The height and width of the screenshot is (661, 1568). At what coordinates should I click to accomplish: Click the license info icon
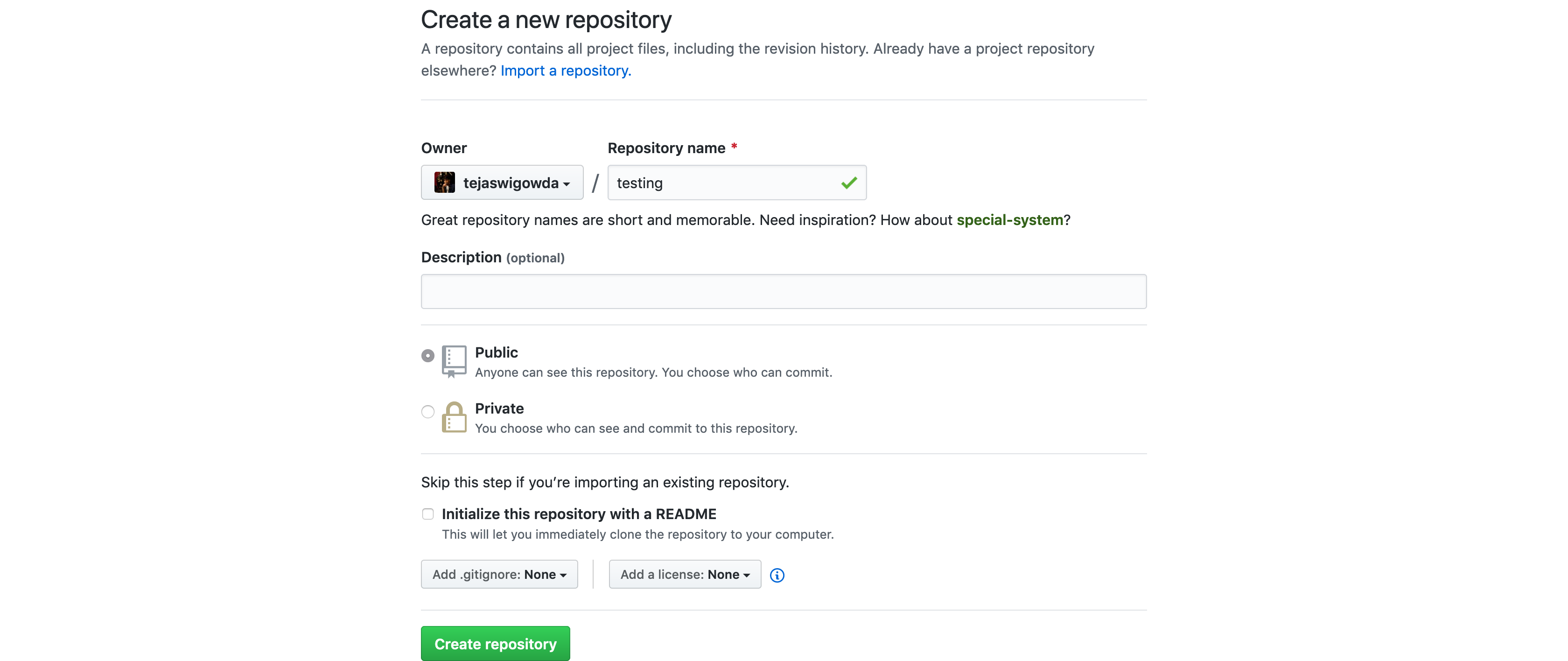[x=777, y=575]
